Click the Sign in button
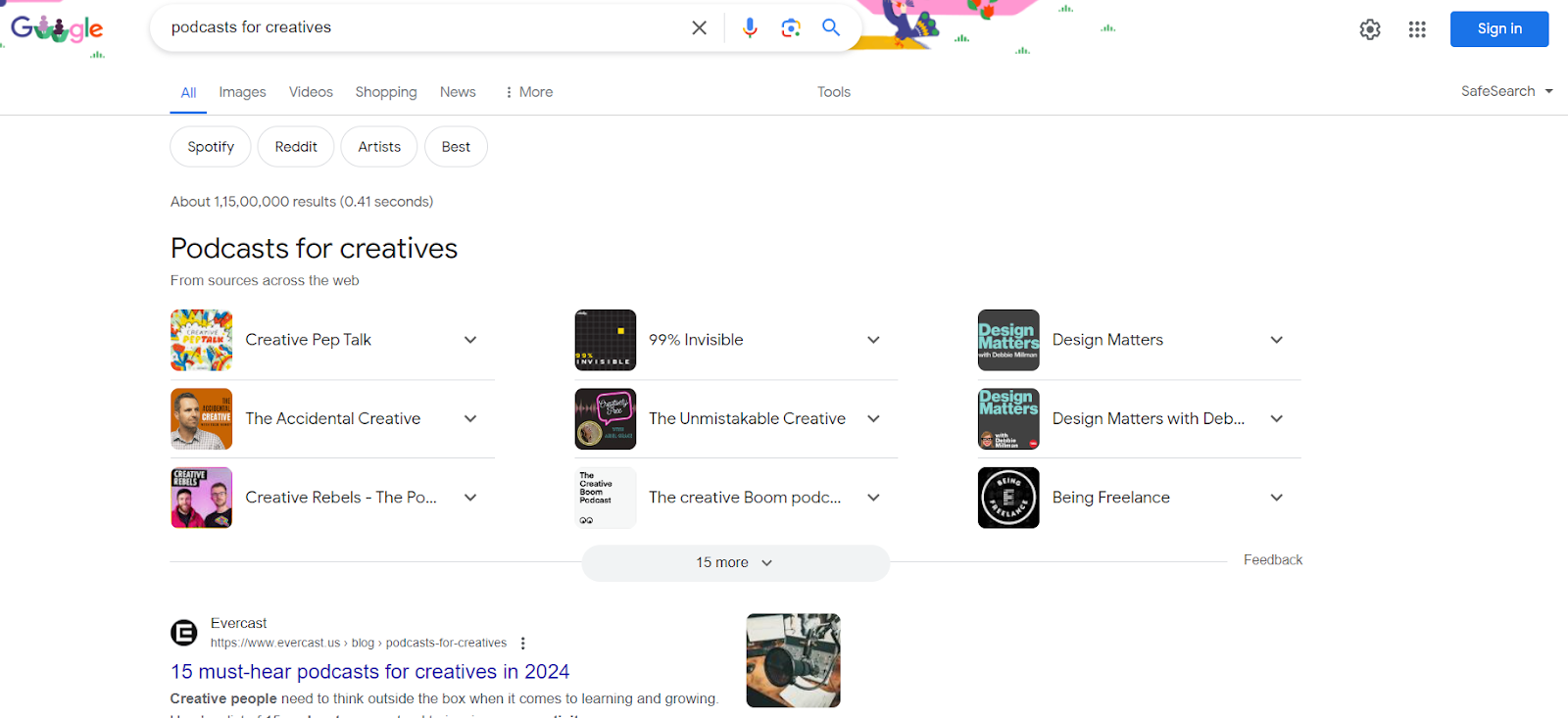This screenshot has width=1568, height=718. coord(1499,28)
